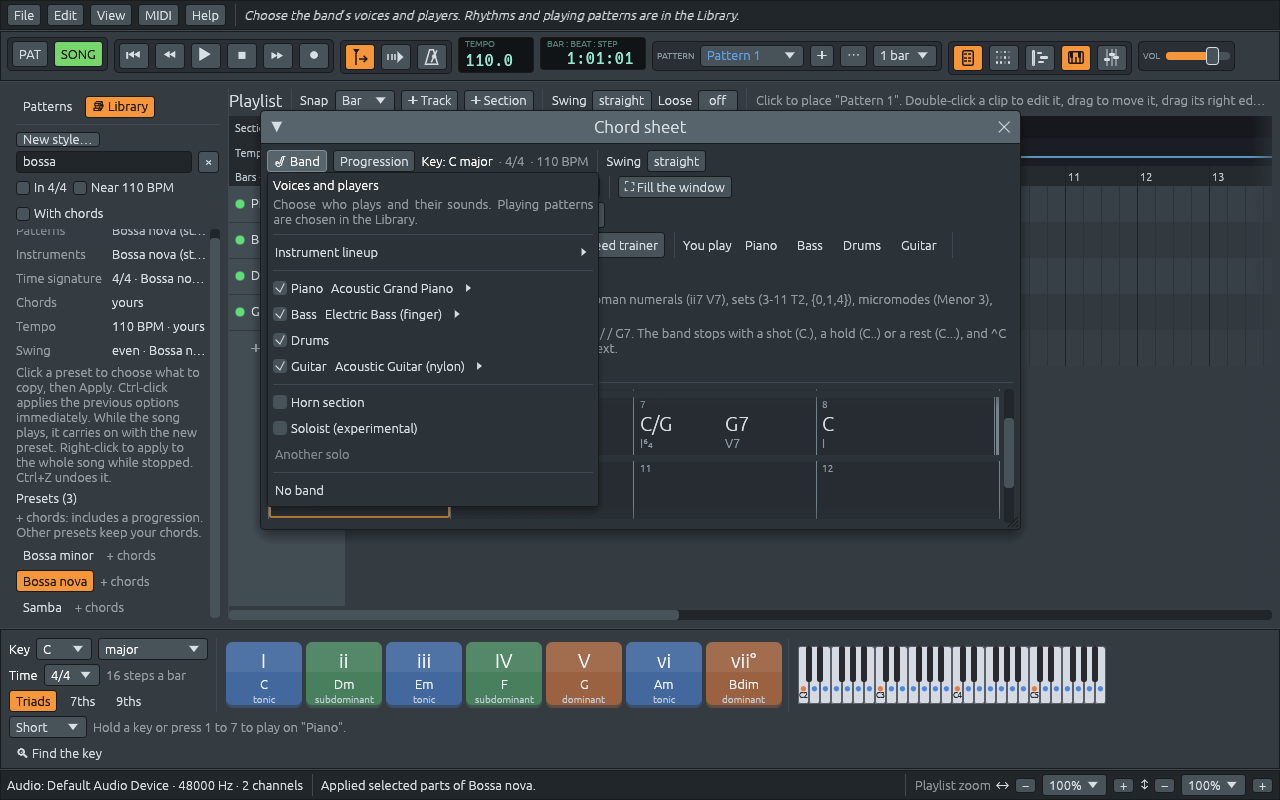Toggle the step sequencer grid icon
Viewport: 1280px width, 800px height.
click(x=1003, y=57)
